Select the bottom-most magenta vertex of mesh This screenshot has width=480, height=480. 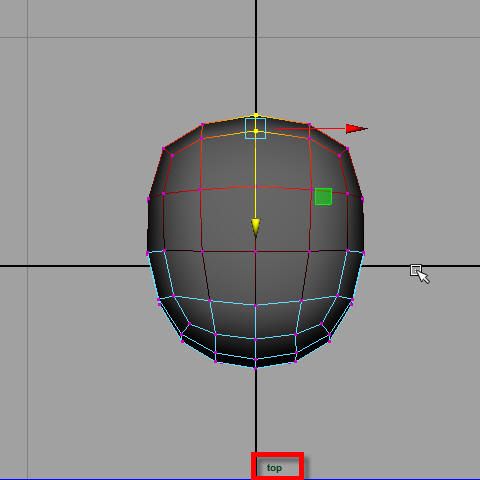tap(256, 368)
